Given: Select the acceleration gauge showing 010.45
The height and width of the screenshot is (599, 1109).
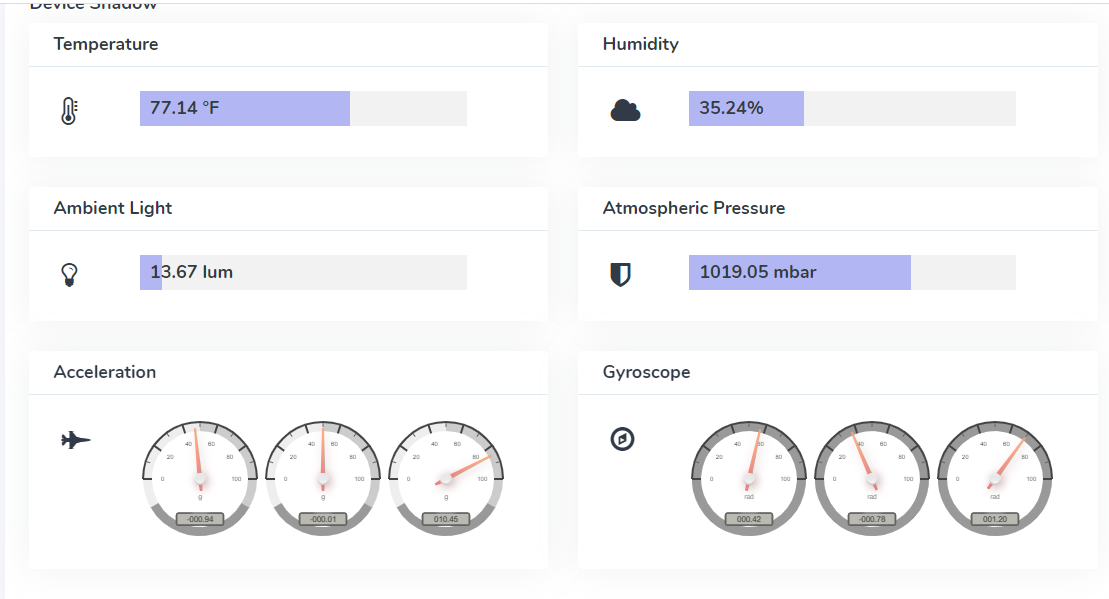Looking at the screenshot, I should (x=446, y=476).
